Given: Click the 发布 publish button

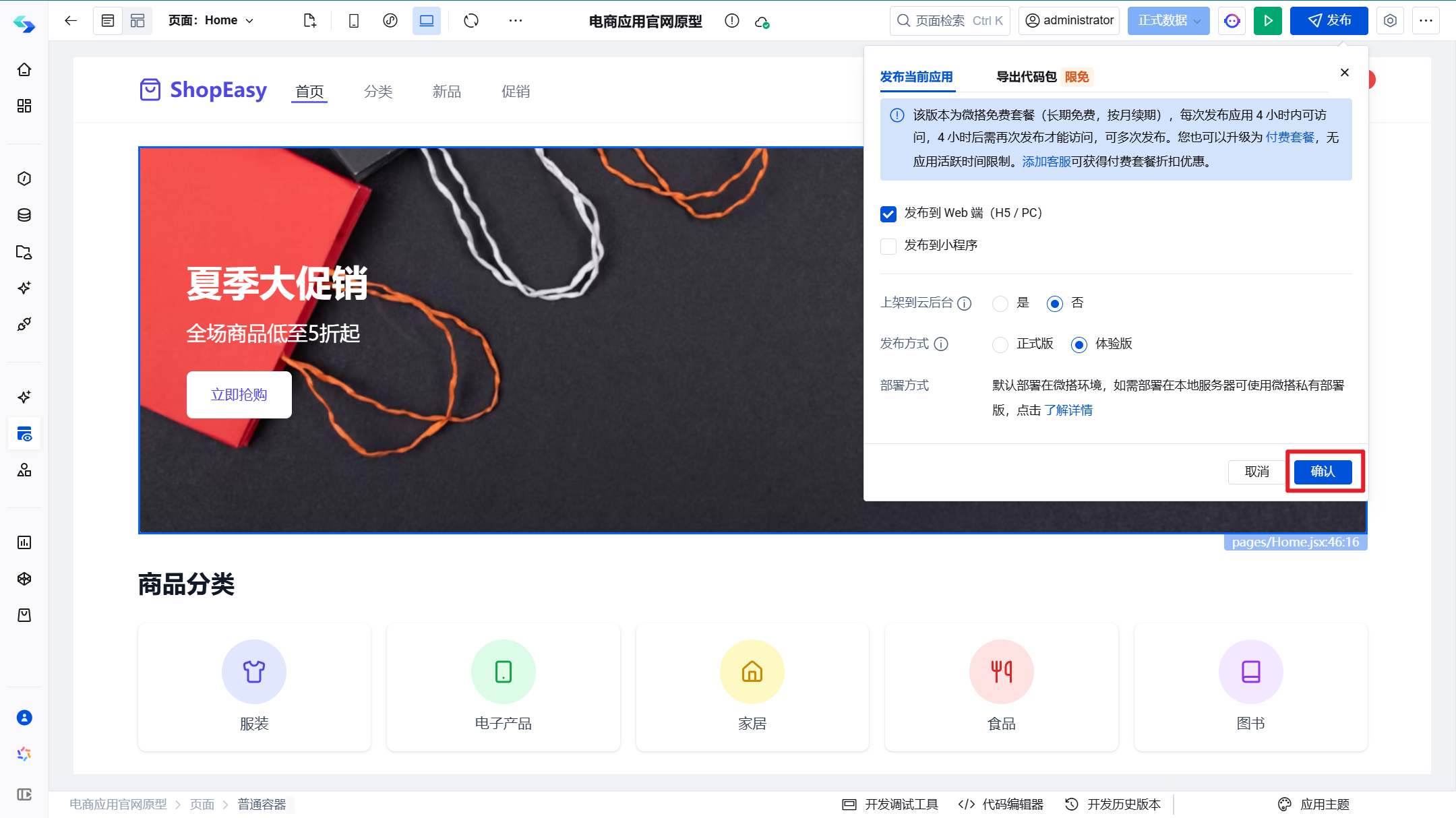Looking at the screenshot, I should tap(1329, 21).
